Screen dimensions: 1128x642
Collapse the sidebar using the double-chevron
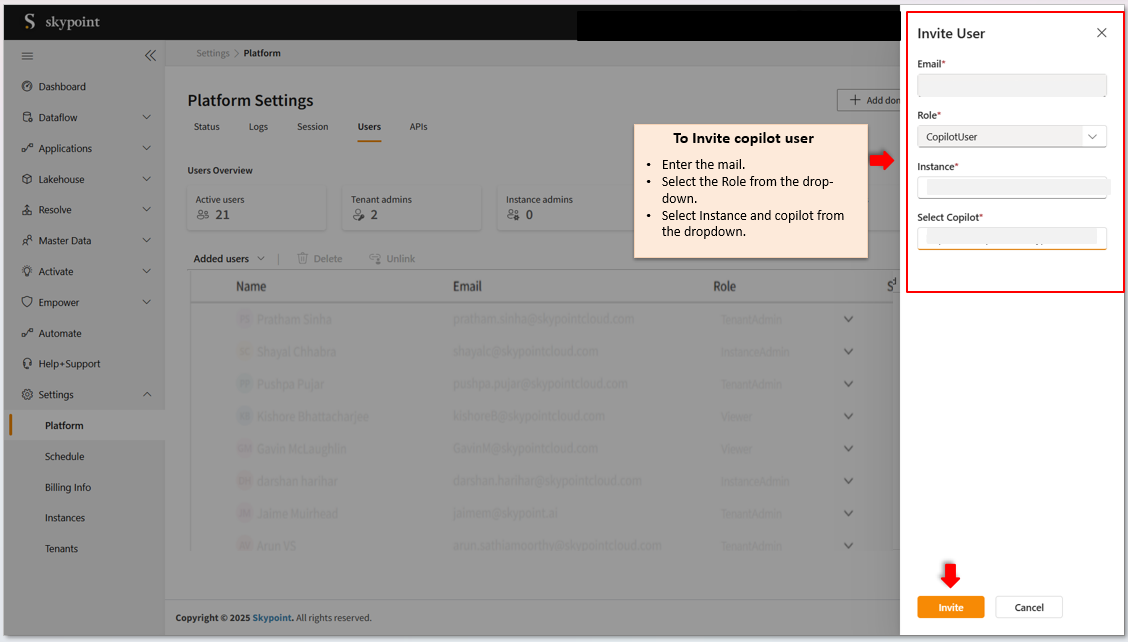pos(150,56)
